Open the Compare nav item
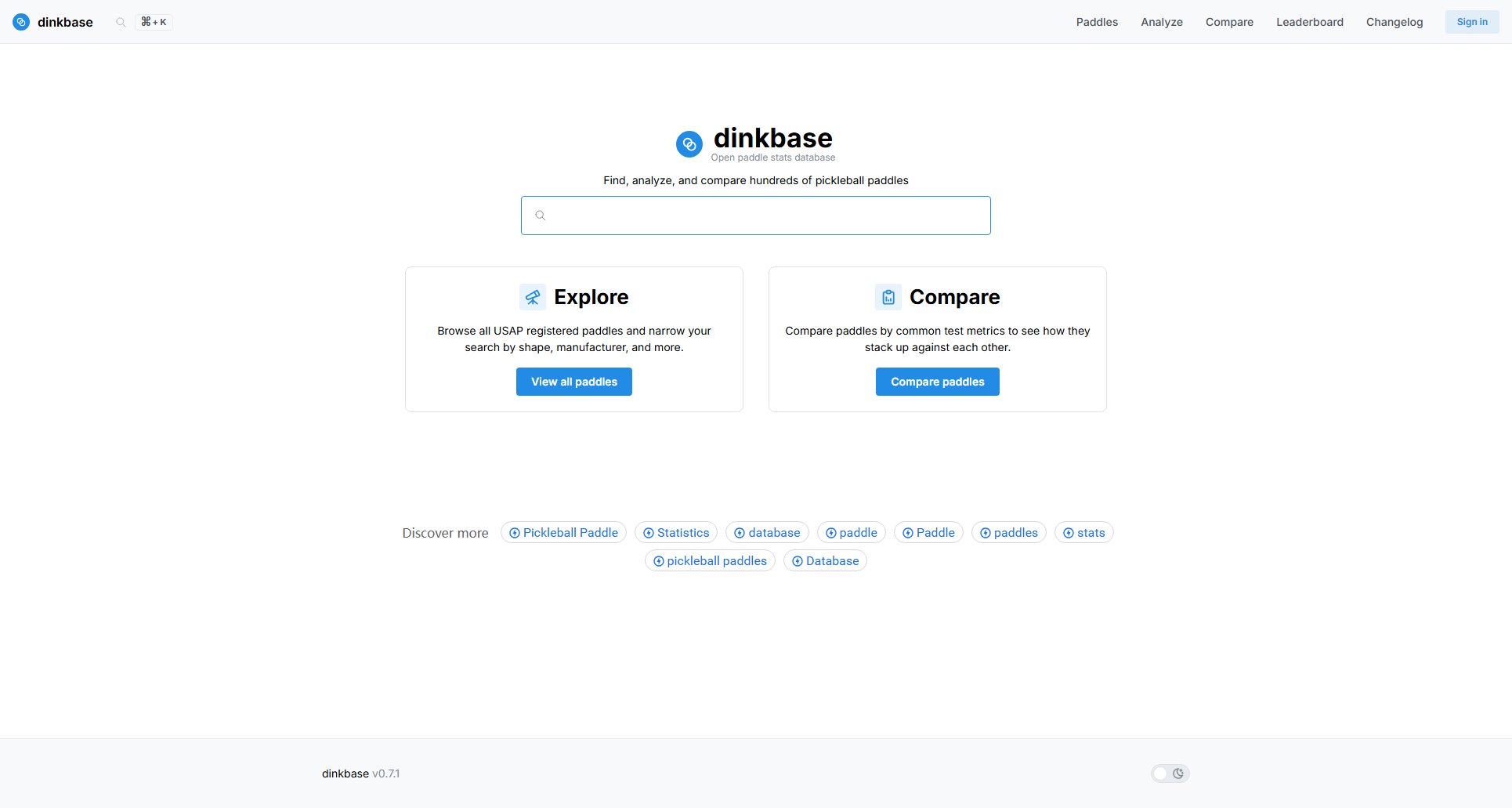 pyautogui.click(x=1229, y=22)
